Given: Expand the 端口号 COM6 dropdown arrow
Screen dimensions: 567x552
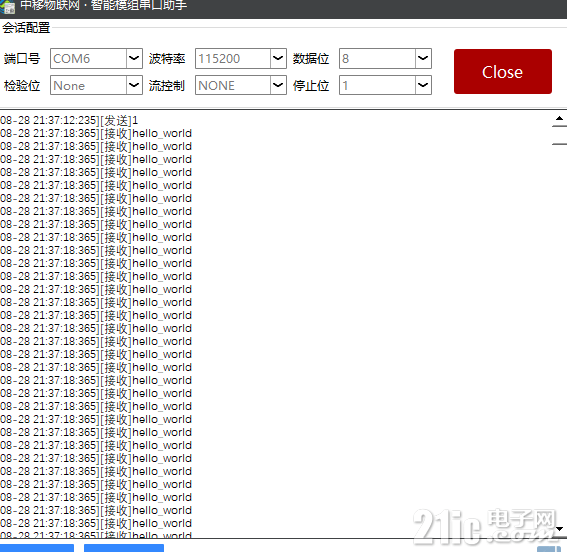Looking at the screenshot, I should pos(134,59).
